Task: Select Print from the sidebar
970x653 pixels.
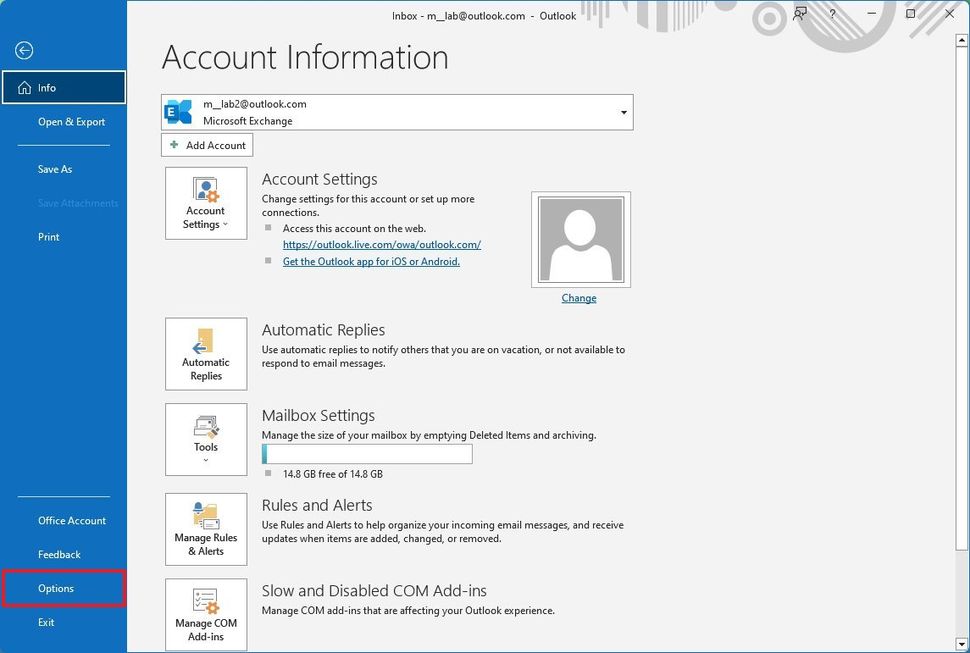Action: click(47, 236)
